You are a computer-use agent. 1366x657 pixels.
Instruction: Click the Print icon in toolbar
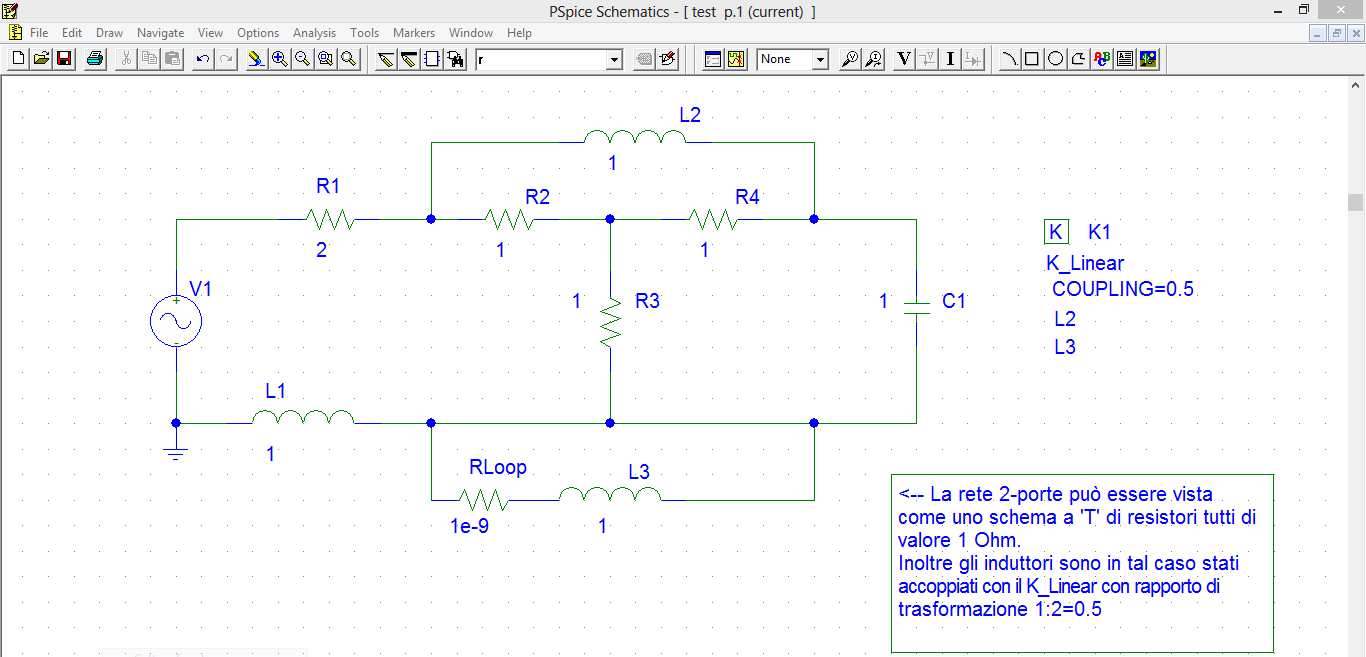pos(95,59)
